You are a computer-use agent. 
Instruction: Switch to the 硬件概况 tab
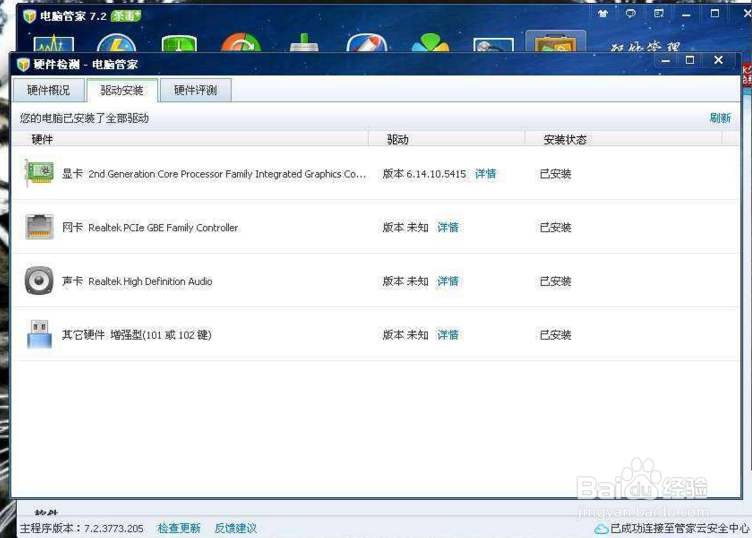[48, 90]
